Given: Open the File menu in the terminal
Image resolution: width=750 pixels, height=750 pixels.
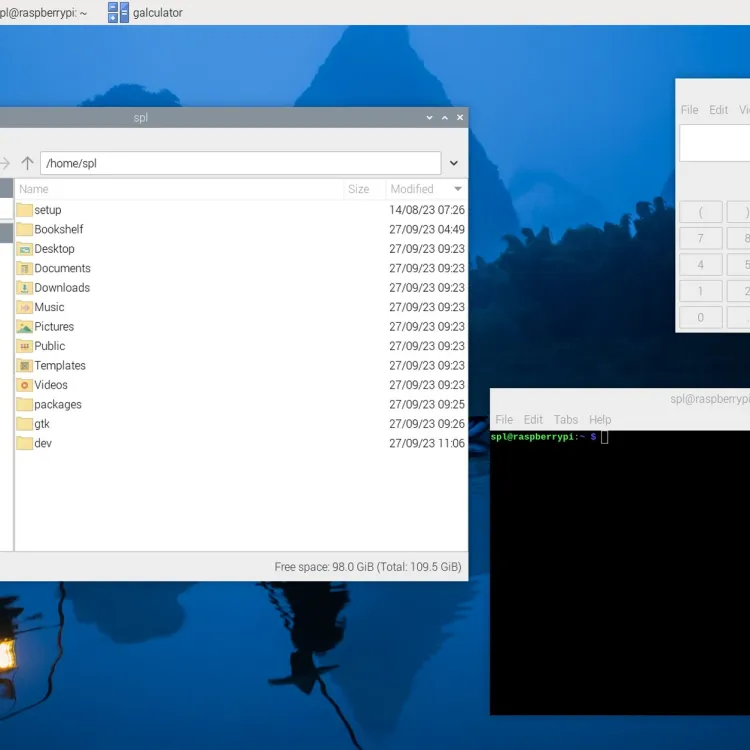Looking at the screenshot, I should pyautogui.click(x=504, y=419).
